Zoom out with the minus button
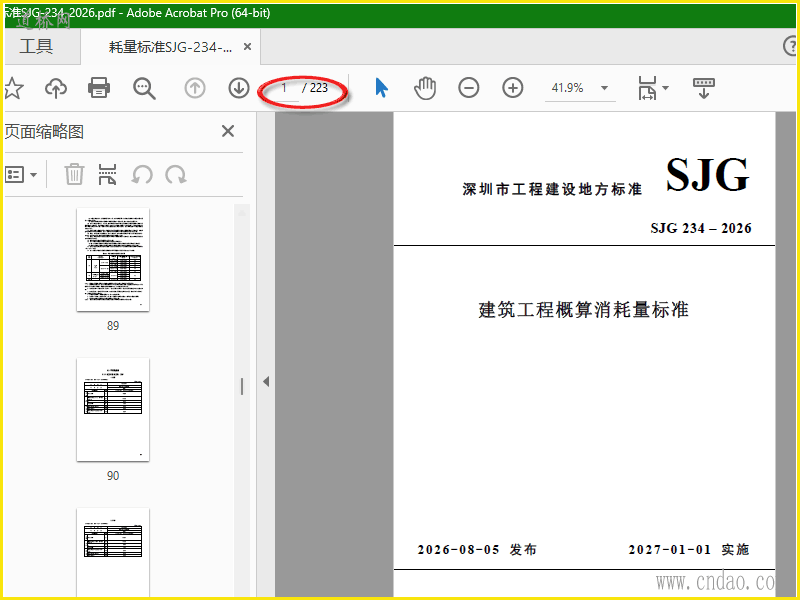Image resolution: width=800 pixels, height=600 pixels. [468, 88]
